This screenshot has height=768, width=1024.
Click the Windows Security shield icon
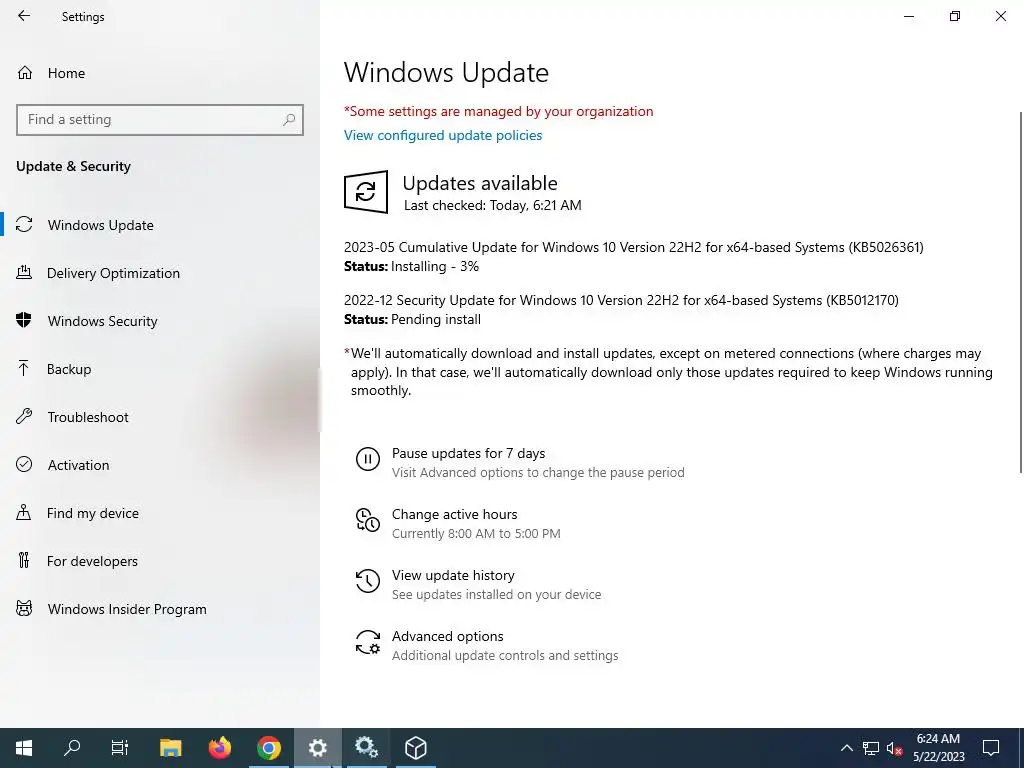point(24,320)
